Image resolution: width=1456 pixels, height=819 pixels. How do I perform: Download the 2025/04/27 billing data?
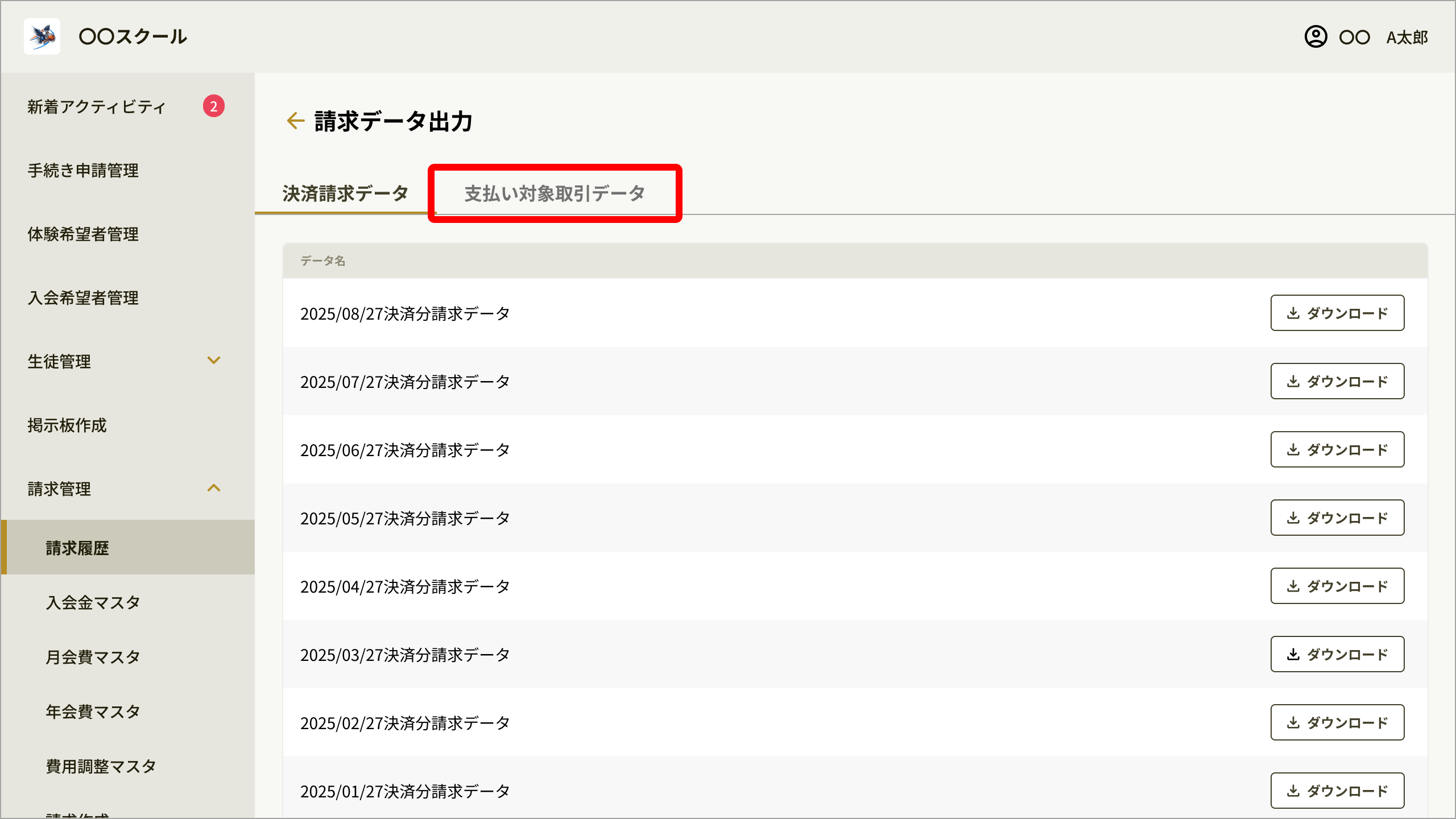pos(1337,586)
